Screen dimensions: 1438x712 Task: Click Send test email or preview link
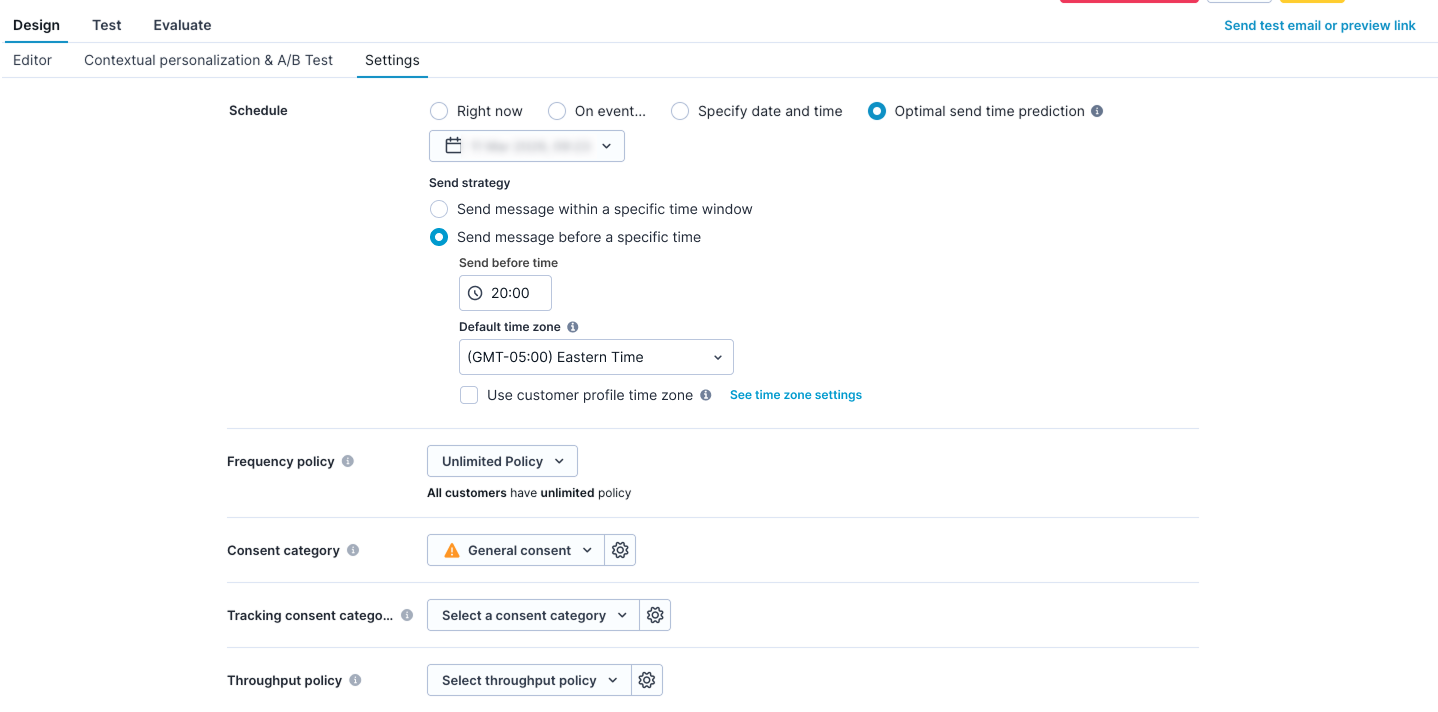tap(1318, 25)
